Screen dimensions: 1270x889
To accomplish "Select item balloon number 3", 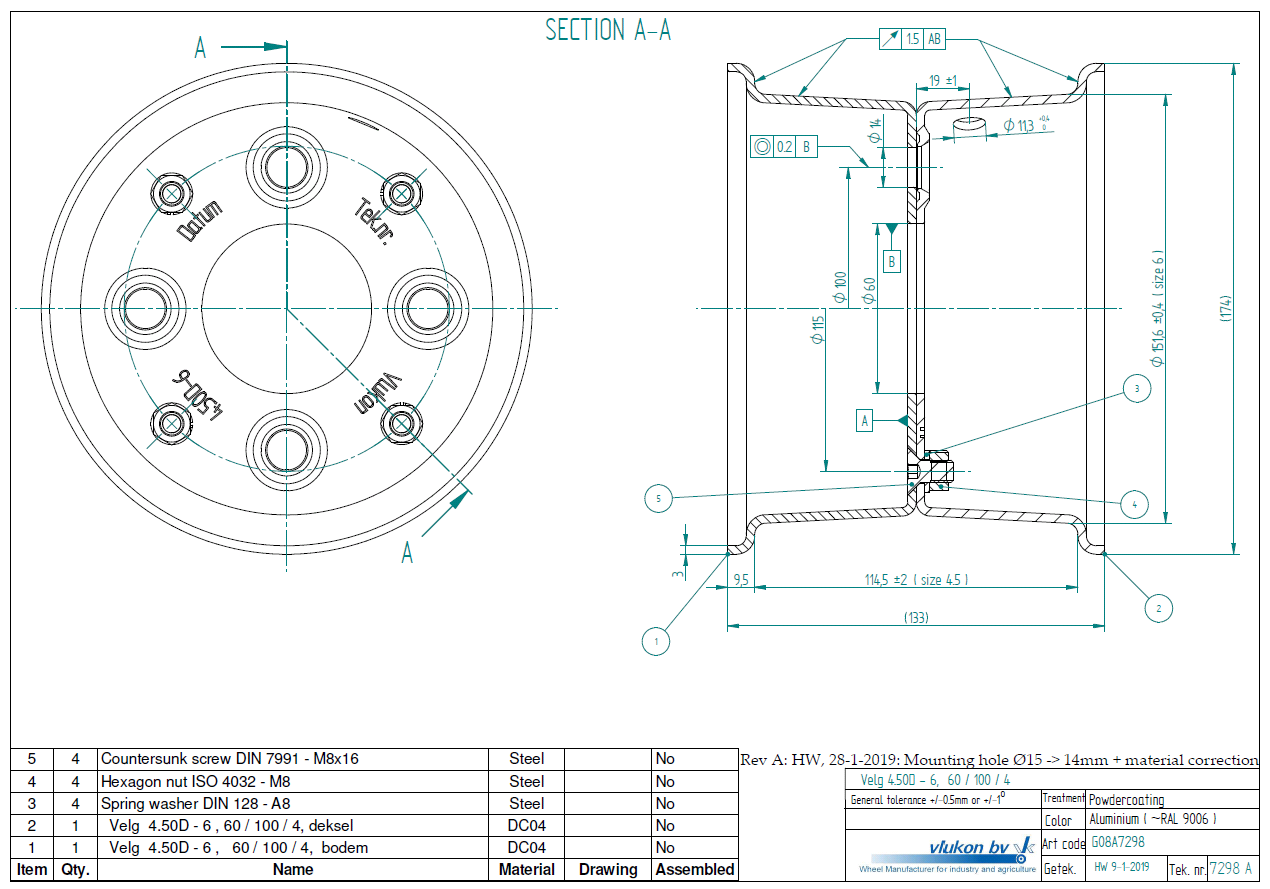I will 1135,388.
